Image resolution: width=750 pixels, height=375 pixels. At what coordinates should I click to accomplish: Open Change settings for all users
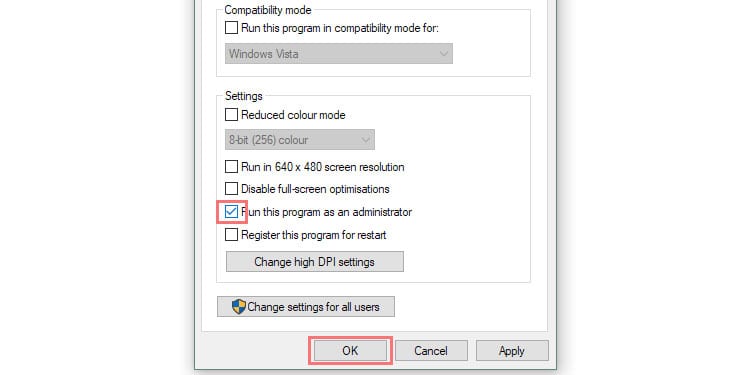click(306, 307)
